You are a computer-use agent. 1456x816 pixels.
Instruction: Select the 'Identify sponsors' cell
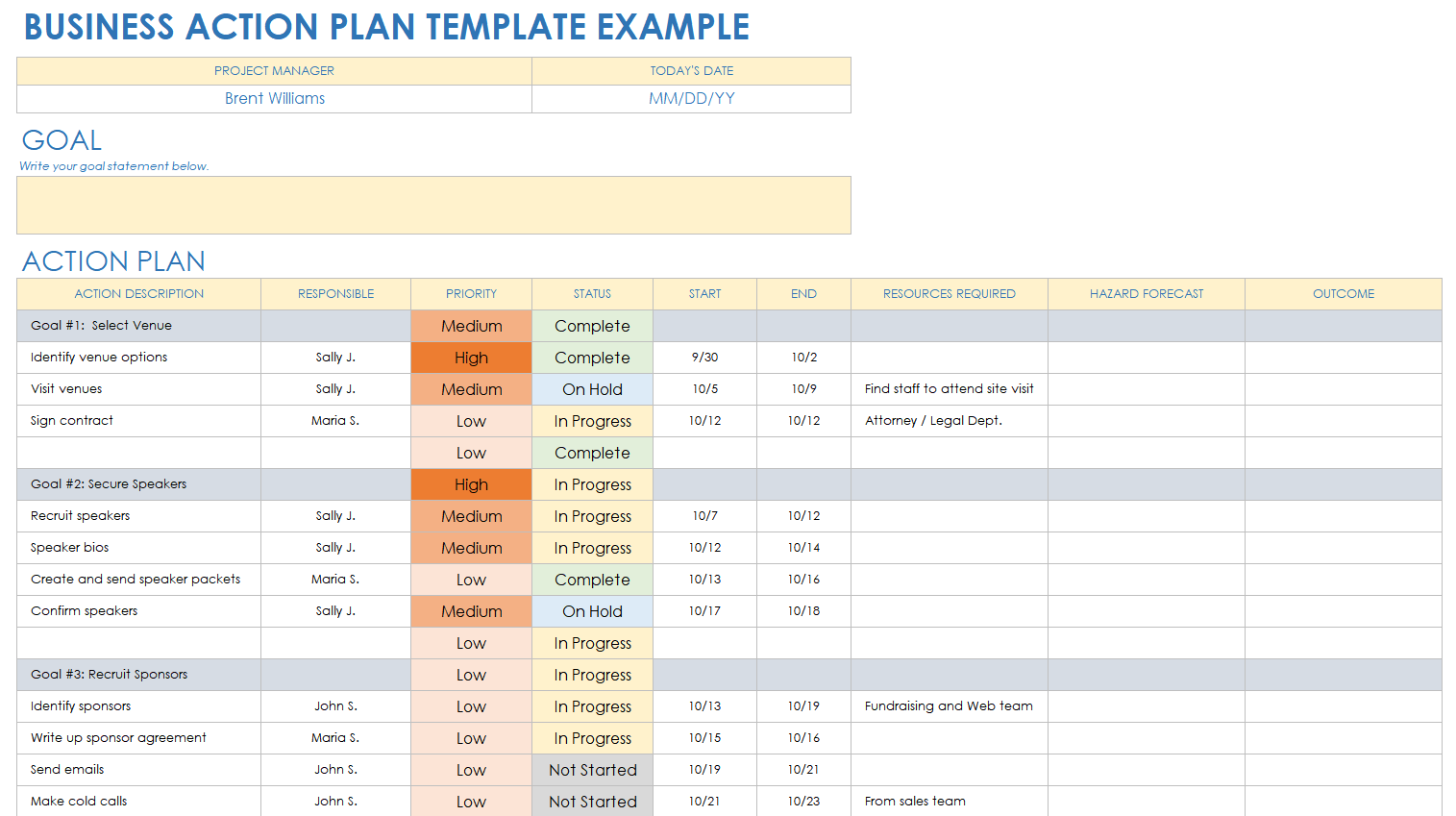click(139, 706)
